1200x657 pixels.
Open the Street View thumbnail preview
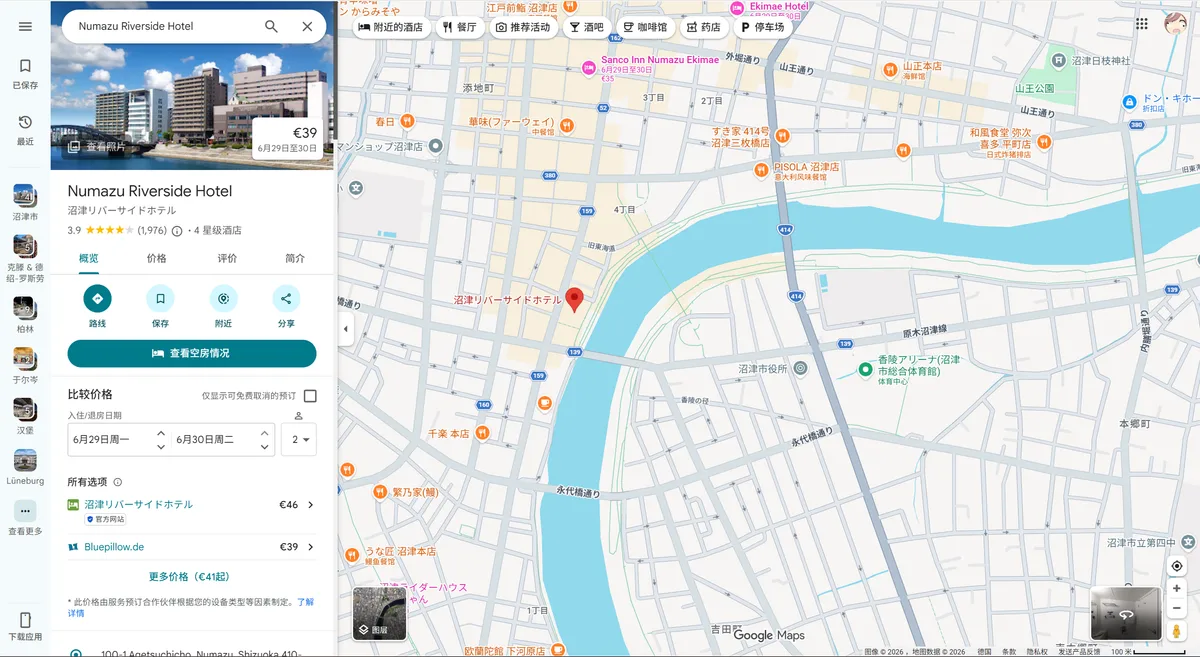(x=1125, y=613)
